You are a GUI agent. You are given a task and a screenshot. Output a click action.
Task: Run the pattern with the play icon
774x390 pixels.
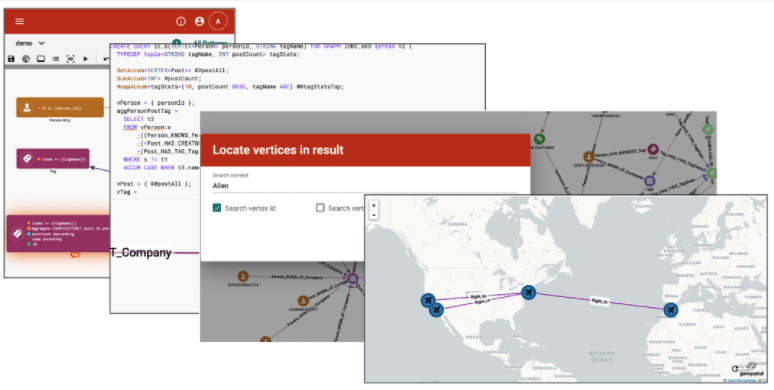85,59
